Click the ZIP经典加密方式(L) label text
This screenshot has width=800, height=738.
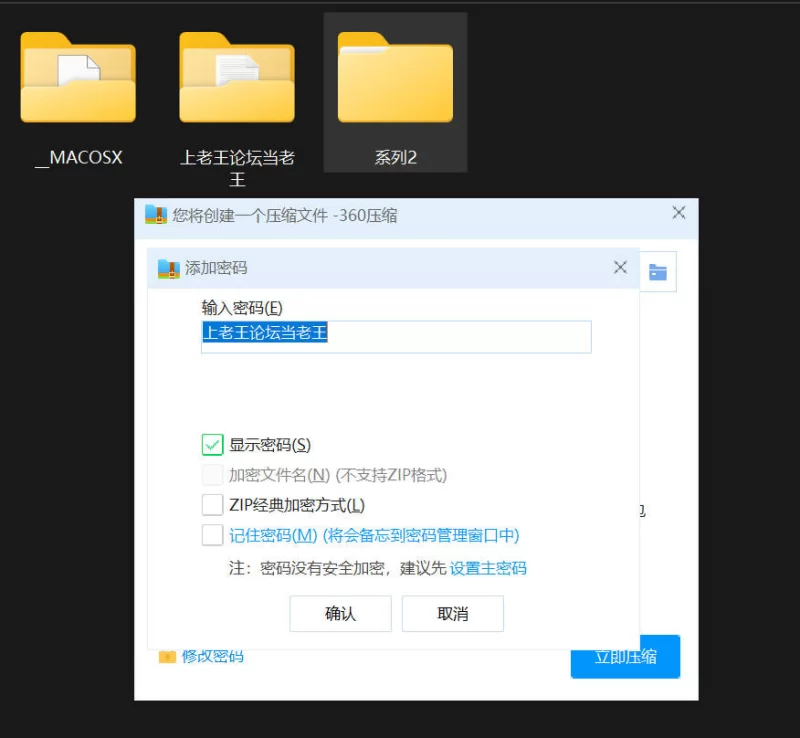297,505
